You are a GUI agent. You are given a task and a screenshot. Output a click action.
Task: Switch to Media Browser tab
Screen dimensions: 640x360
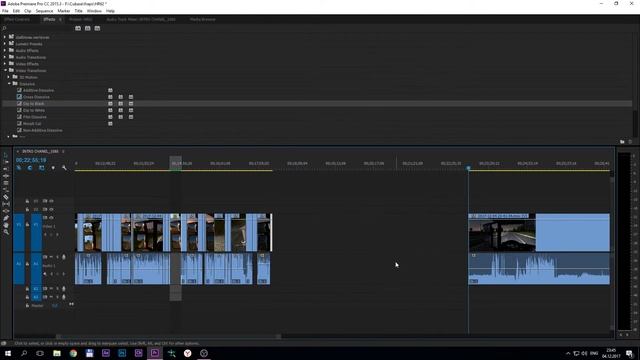coord(203,19)
